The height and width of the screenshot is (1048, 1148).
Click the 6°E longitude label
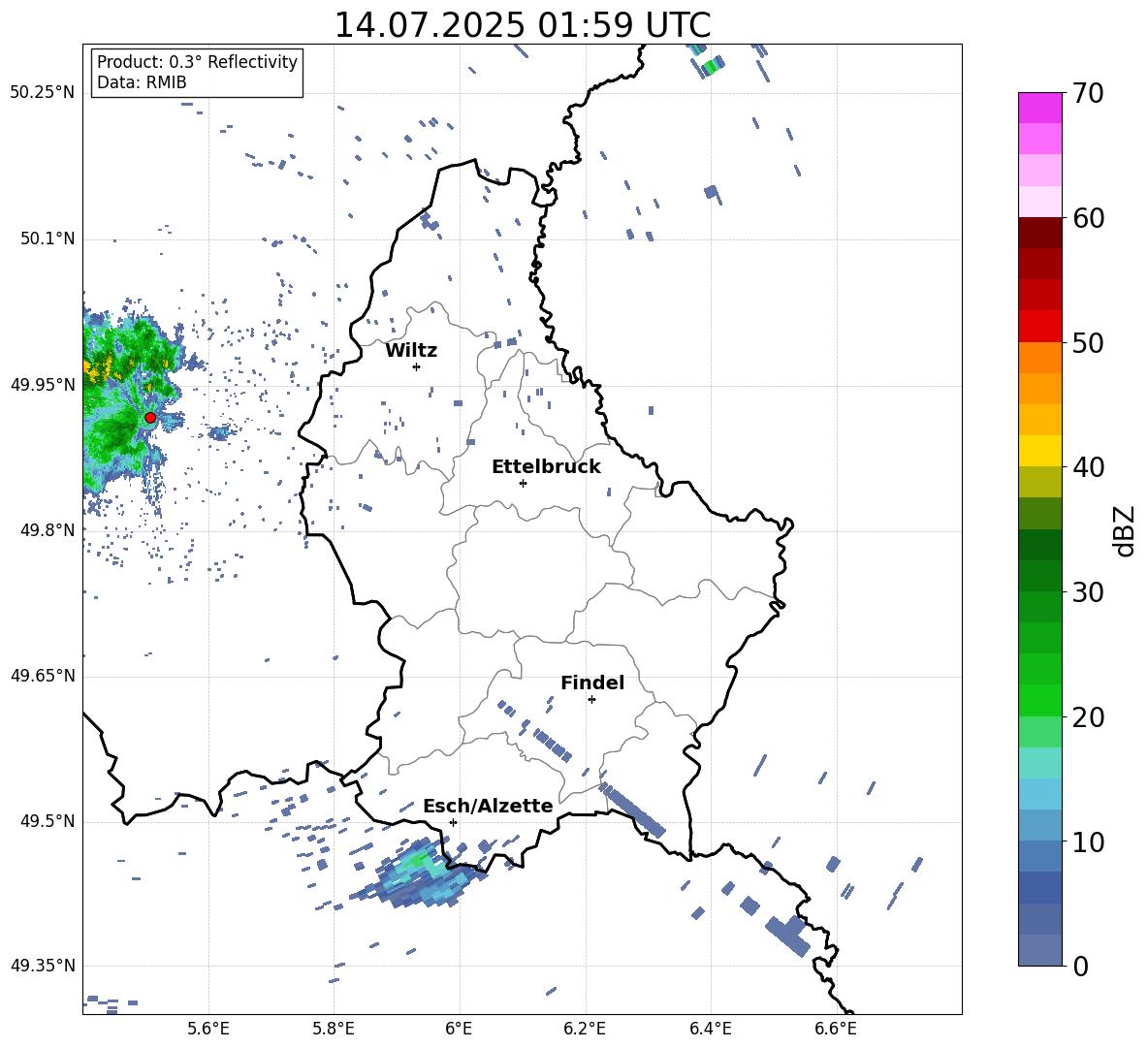(459, 1029)
